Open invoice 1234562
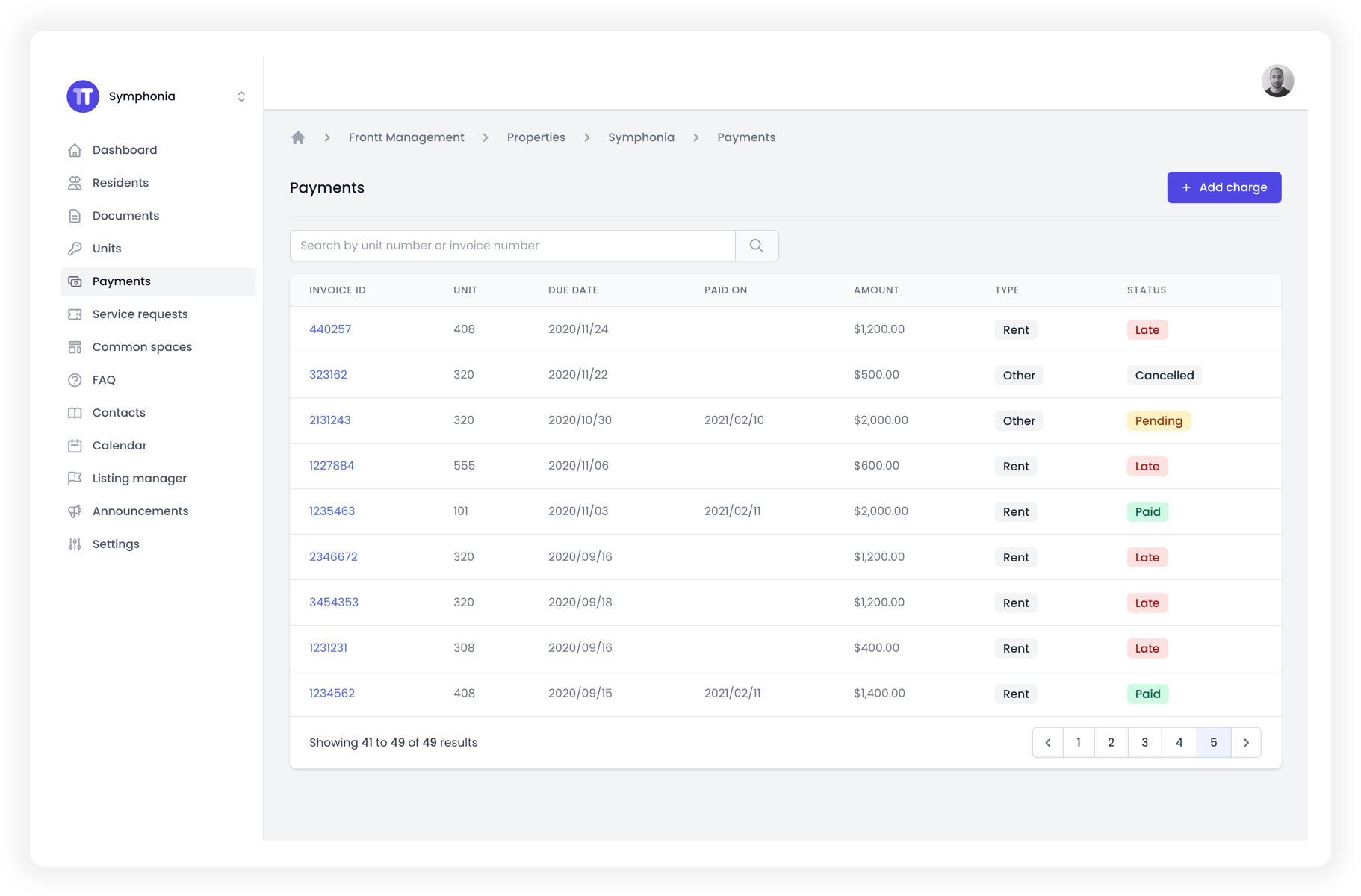Image resolution: width=1361 pixels, height=896 pixels. [332, 694]
